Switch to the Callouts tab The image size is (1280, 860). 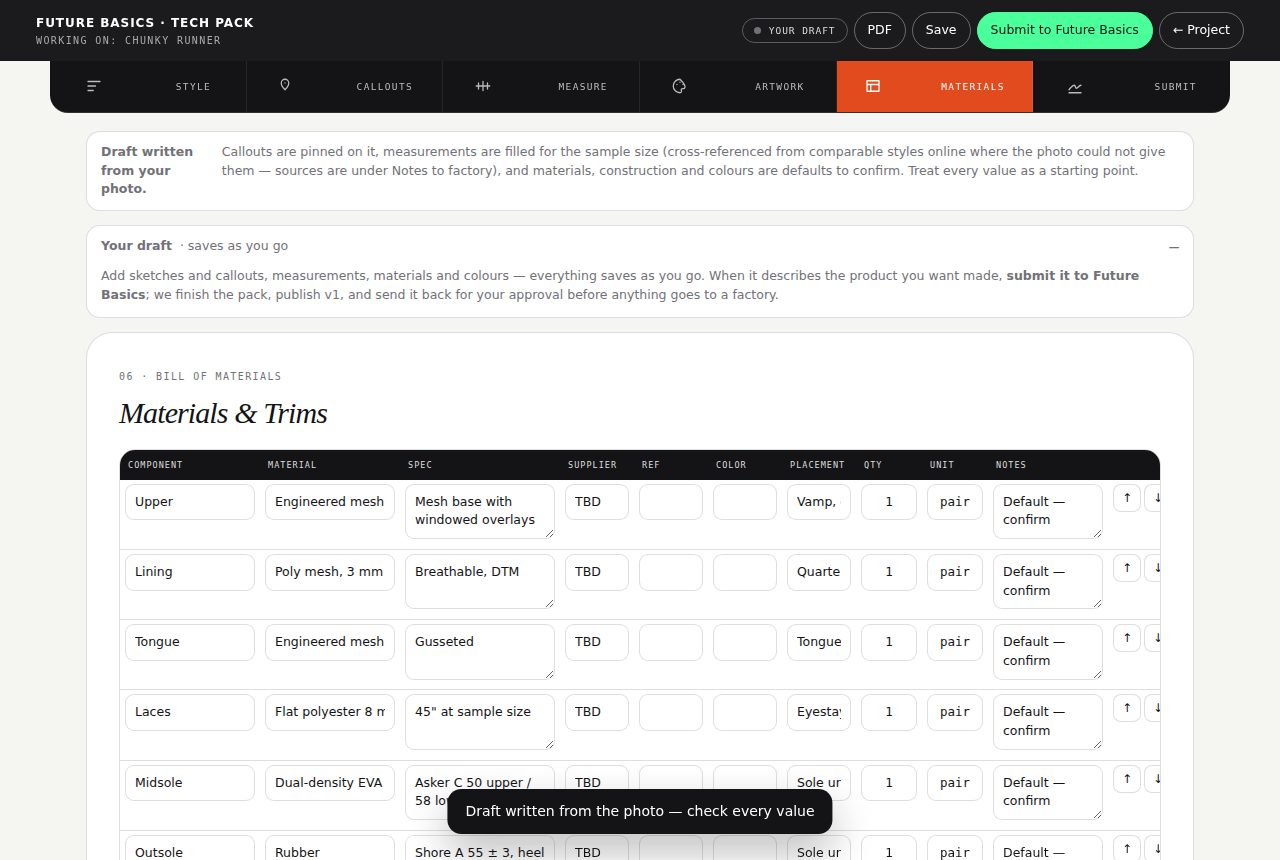(x=345, y=87)
